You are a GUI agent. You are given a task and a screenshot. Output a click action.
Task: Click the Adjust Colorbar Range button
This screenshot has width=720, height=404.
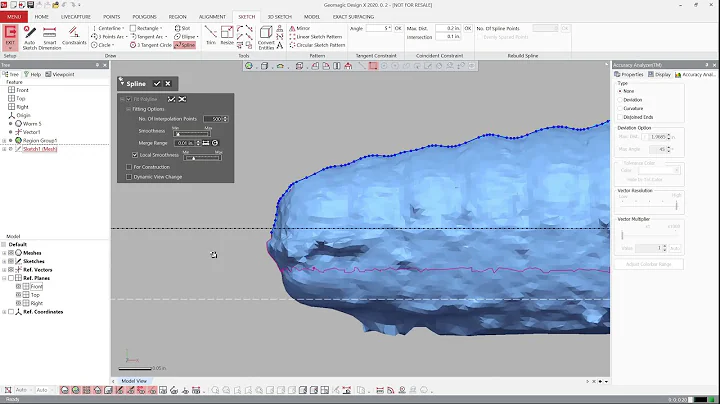click(x=648, y=264)
